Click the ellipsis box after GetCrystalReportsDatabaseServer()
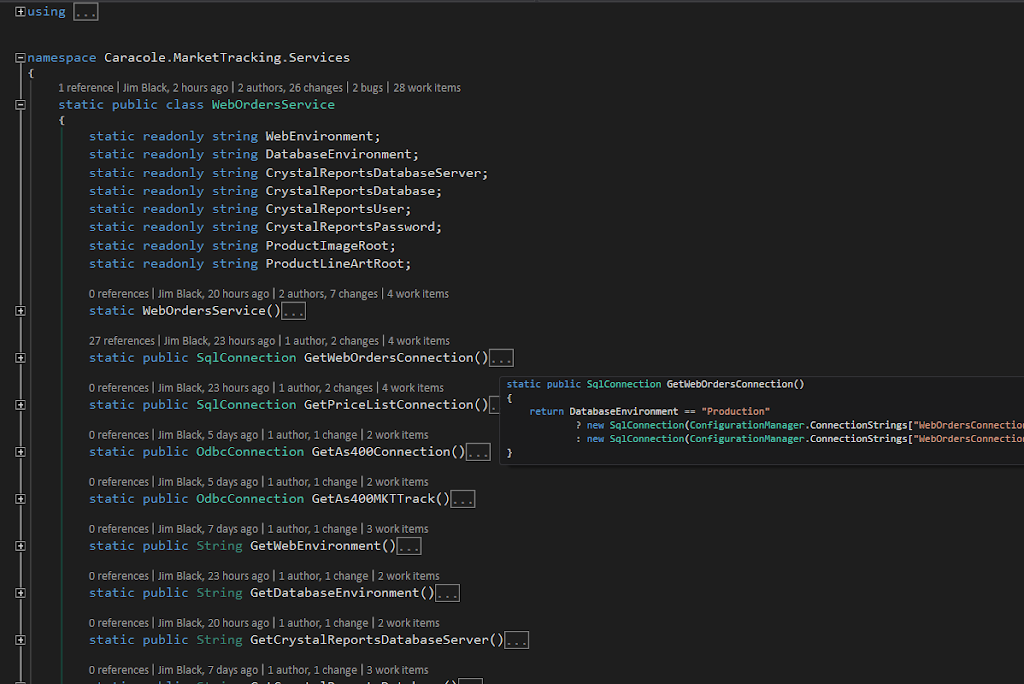The width and height of the screenshot is (1024, 684). tap(517, 640)
